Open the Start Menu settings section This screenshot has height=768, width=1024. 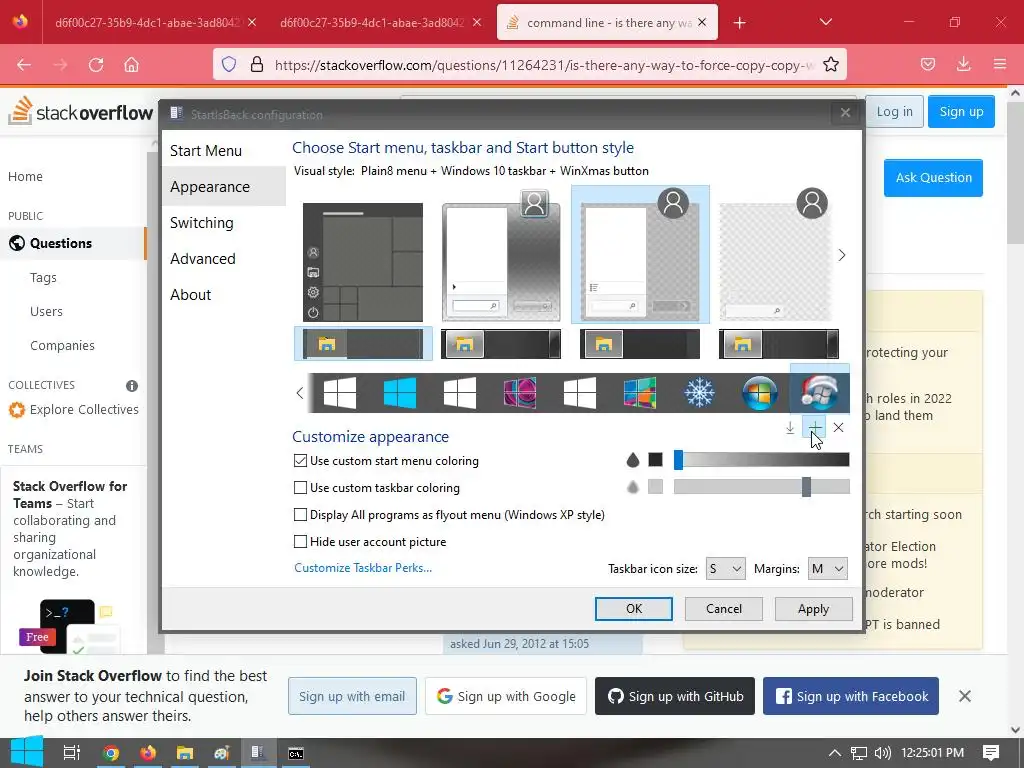[206, 150]
